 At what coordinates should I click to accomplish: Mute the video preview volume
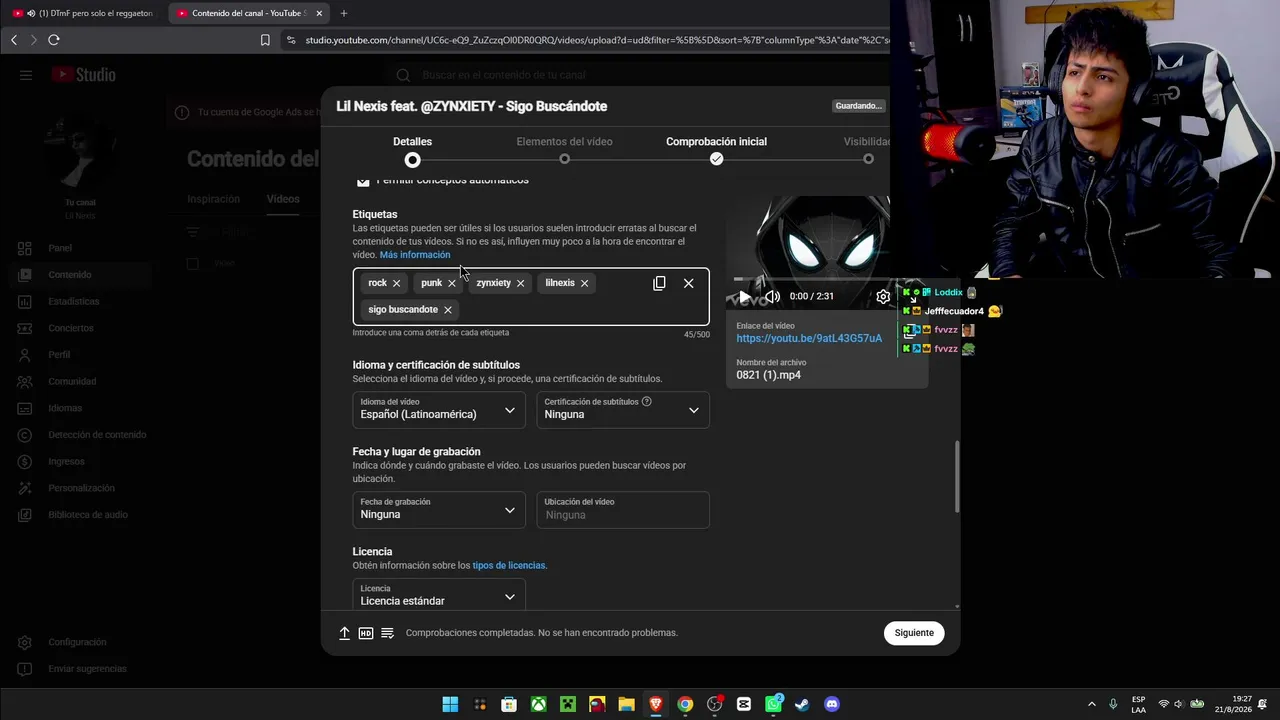[x=773, y=296]
